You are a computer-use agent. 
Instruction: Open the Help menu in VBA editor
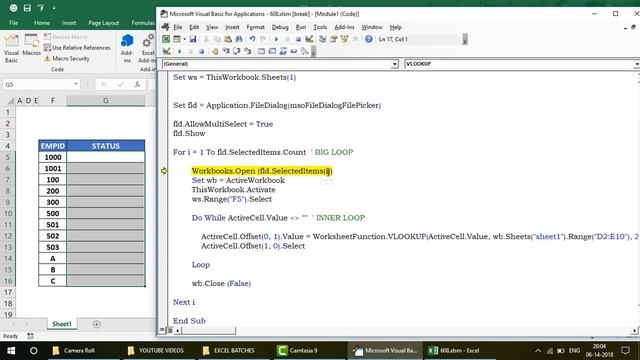pos(396,27)
